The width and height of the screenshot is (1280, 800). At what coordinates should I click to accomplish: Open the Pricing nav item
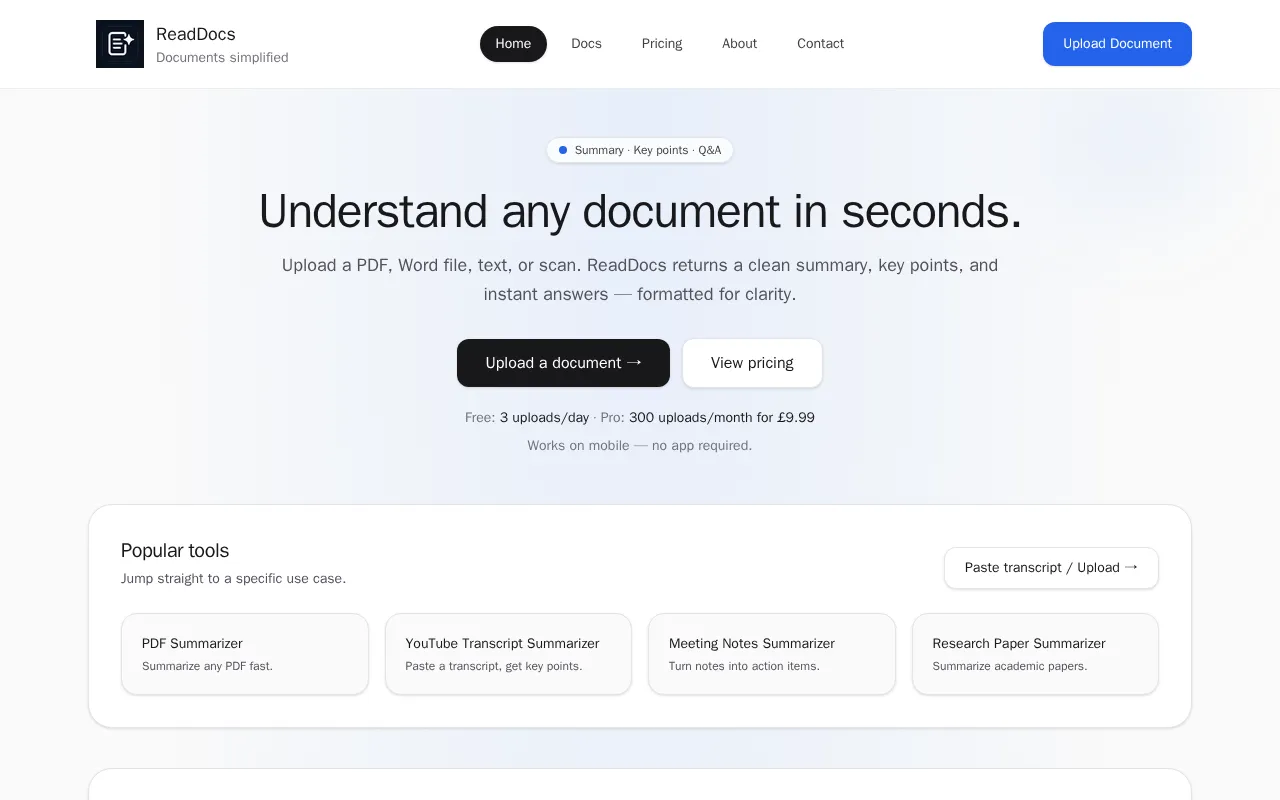[662, 44]
